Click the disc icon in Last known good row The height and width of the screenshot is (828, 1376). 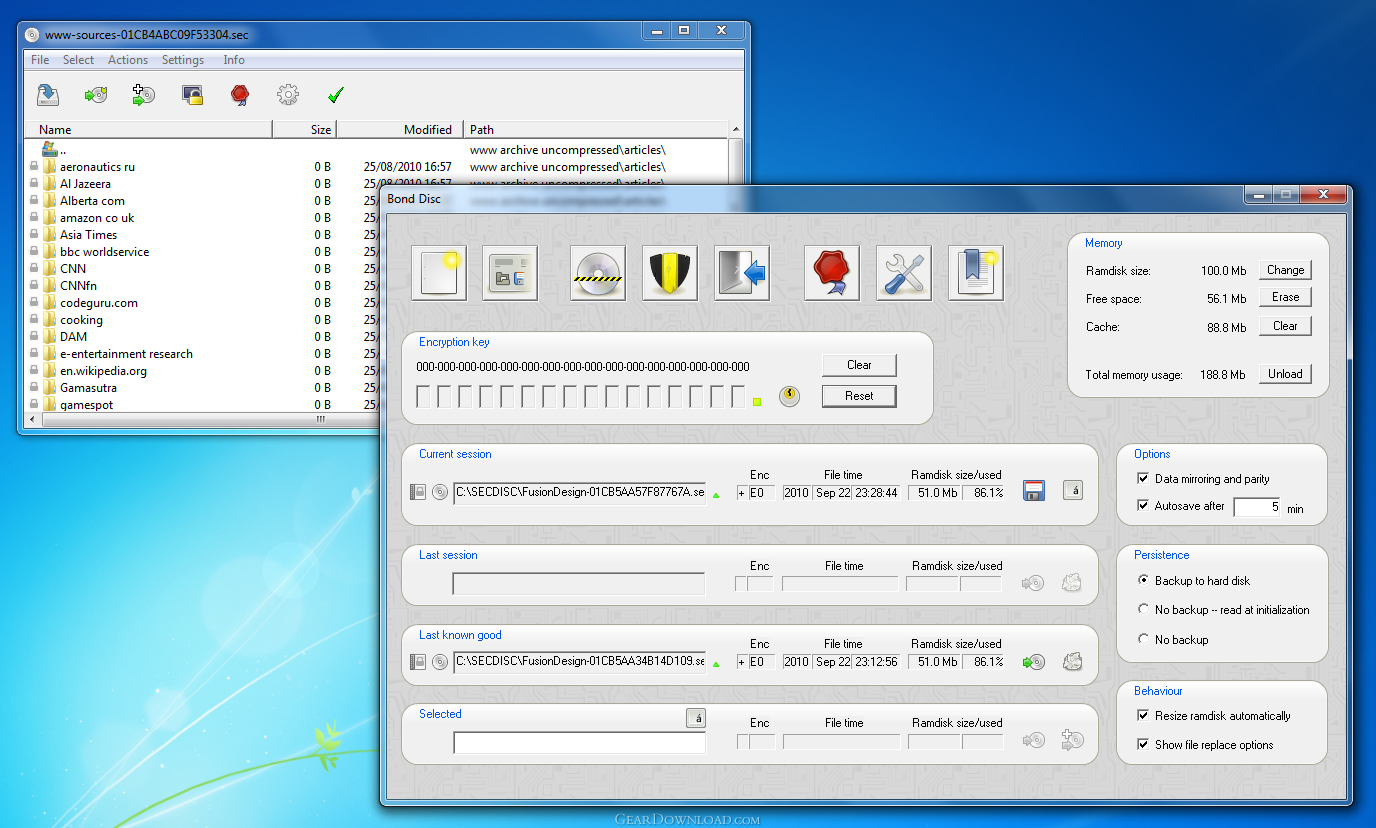tap(440, 662)
